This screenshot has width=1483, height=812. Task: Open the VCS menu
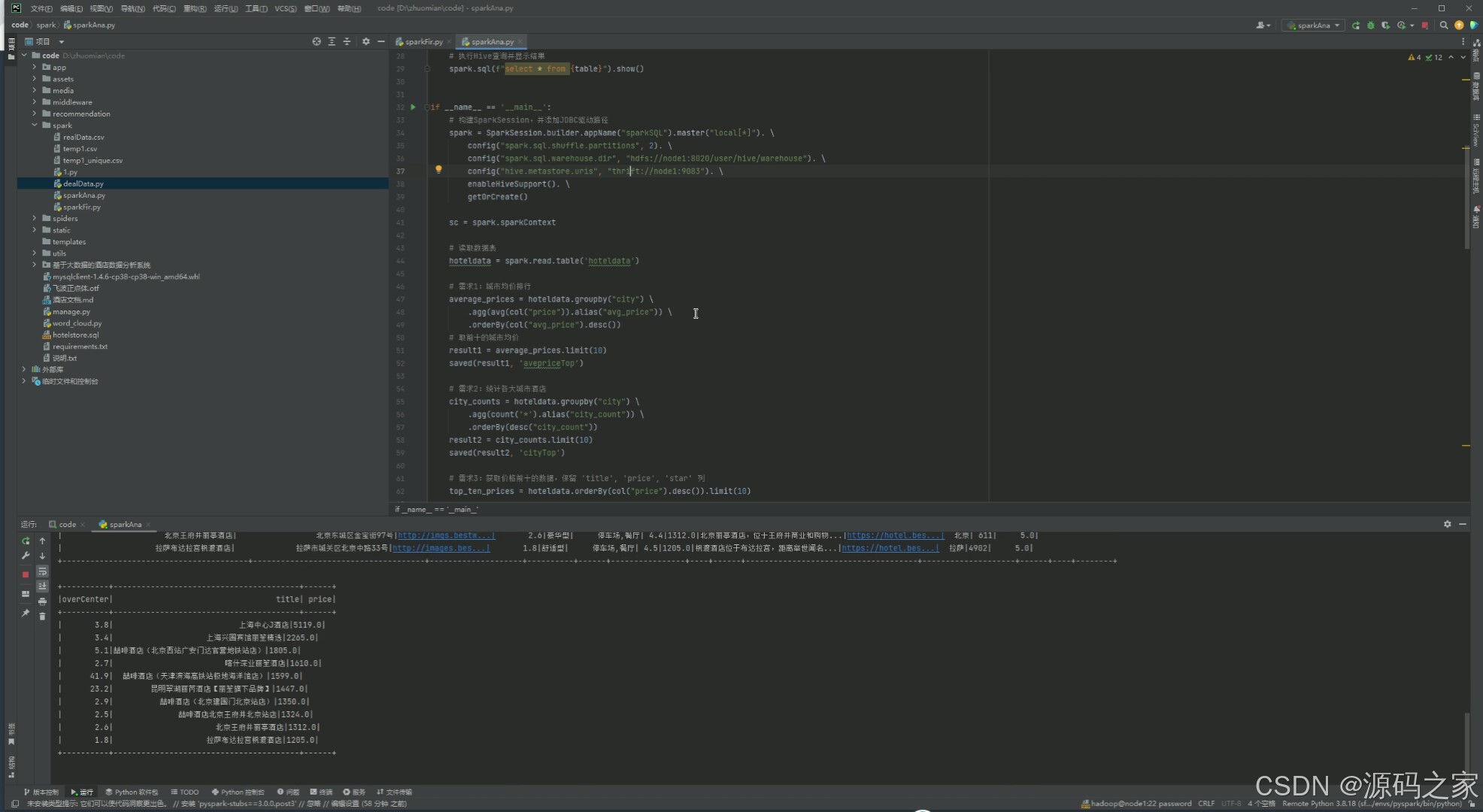click(285, 8)
